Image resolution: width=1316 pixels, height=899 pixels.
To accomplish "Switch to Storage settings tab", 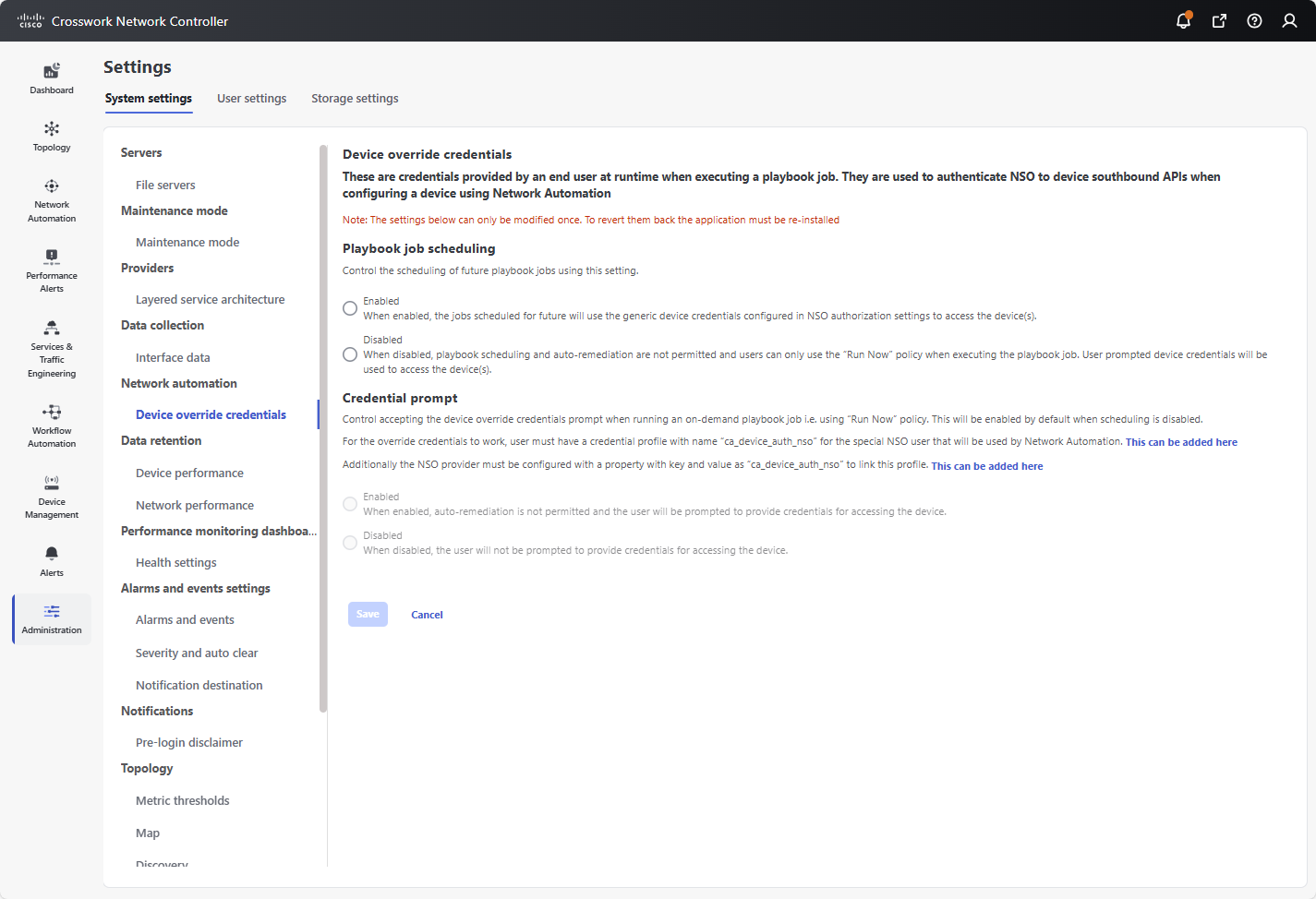I will [x=355, y=99].
